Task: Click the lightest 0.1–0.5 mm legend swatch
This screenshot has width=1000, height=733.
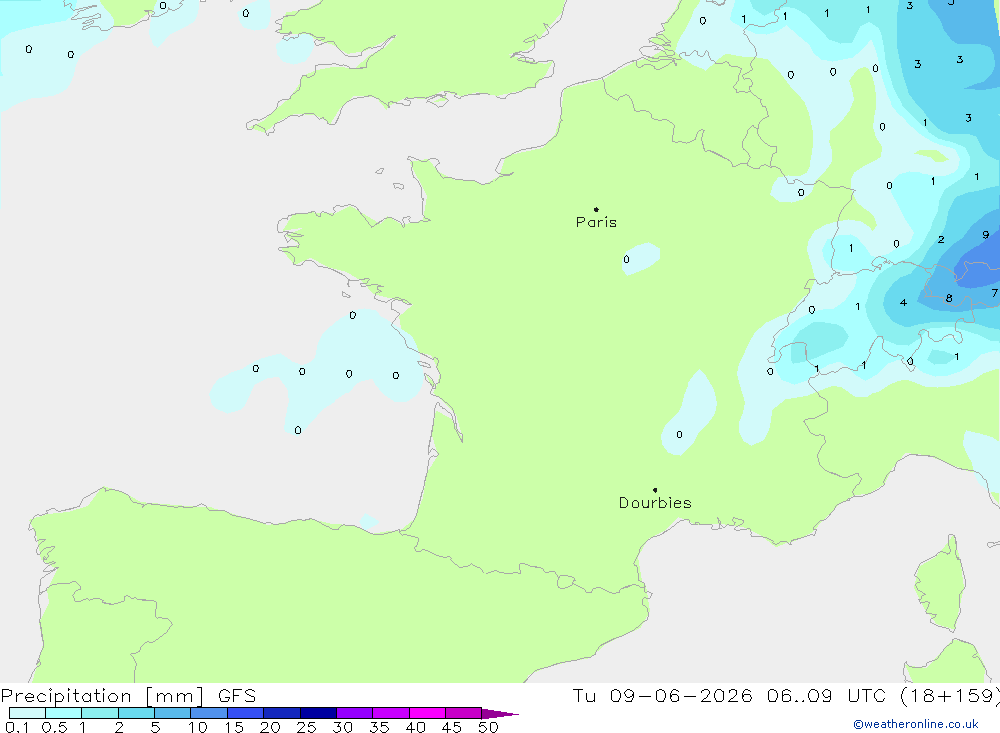Action: pyautogui.click(x=27, y=713)
